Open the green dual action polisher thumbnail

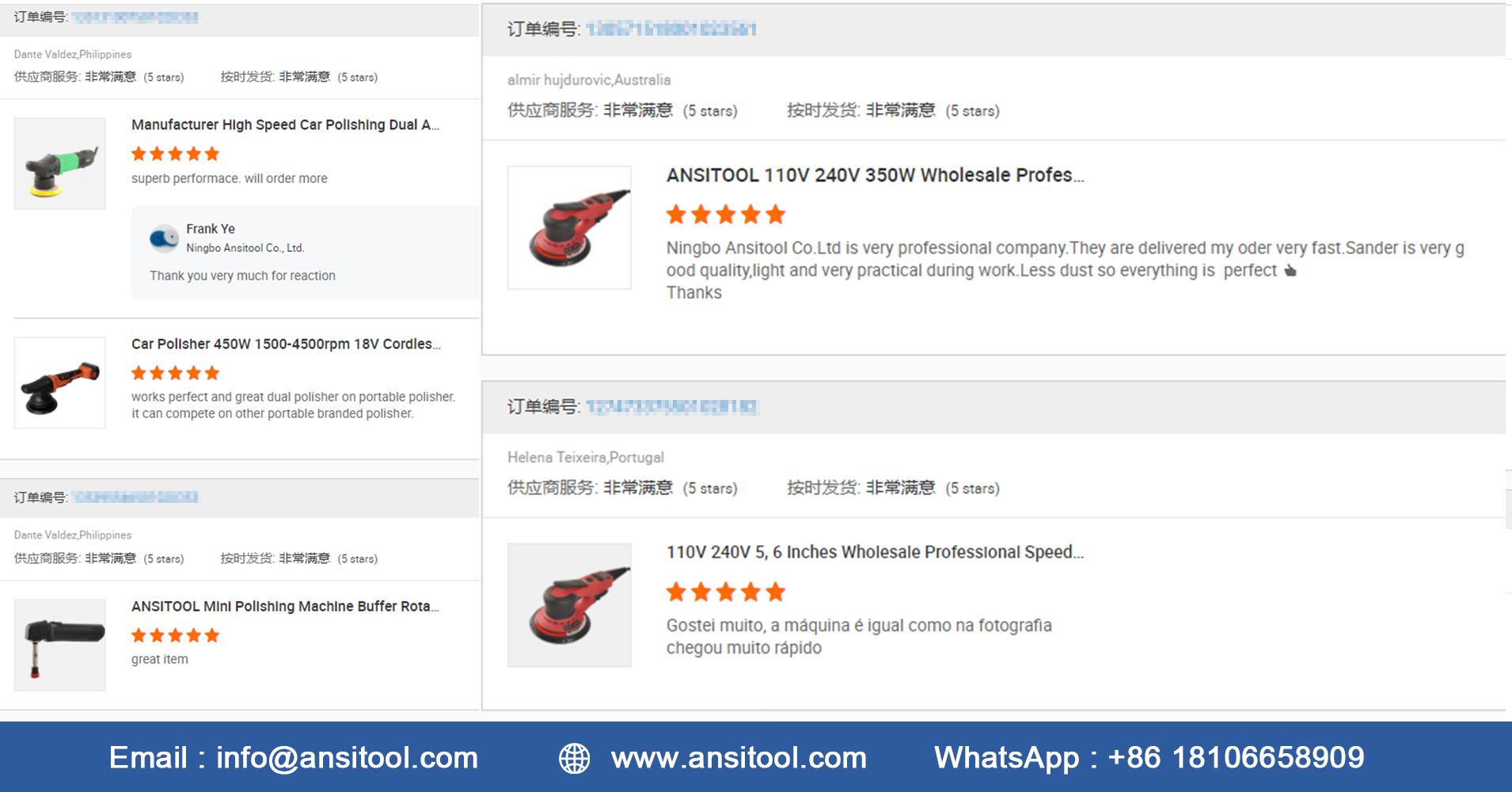click(60, 164)
